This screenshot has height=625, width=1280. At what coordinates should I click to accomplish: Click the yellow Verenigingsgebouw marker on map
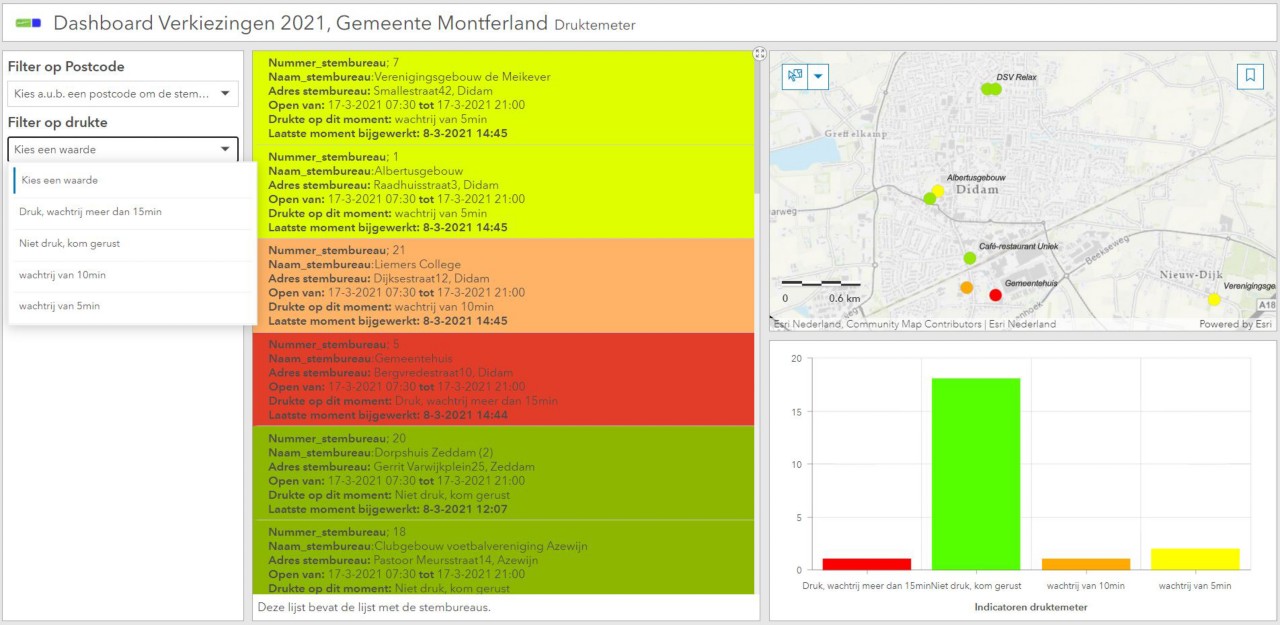point(1214,299)
